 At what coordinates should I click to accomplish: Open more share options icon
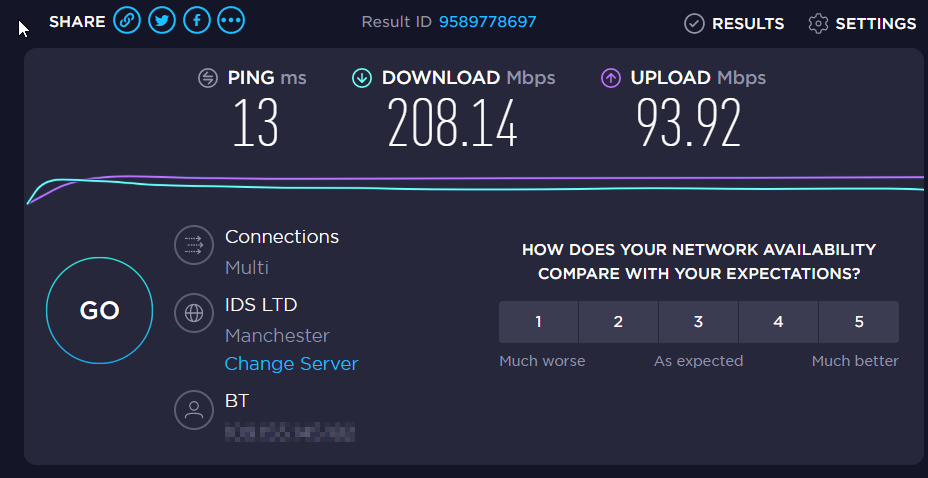tap(231, 20)
